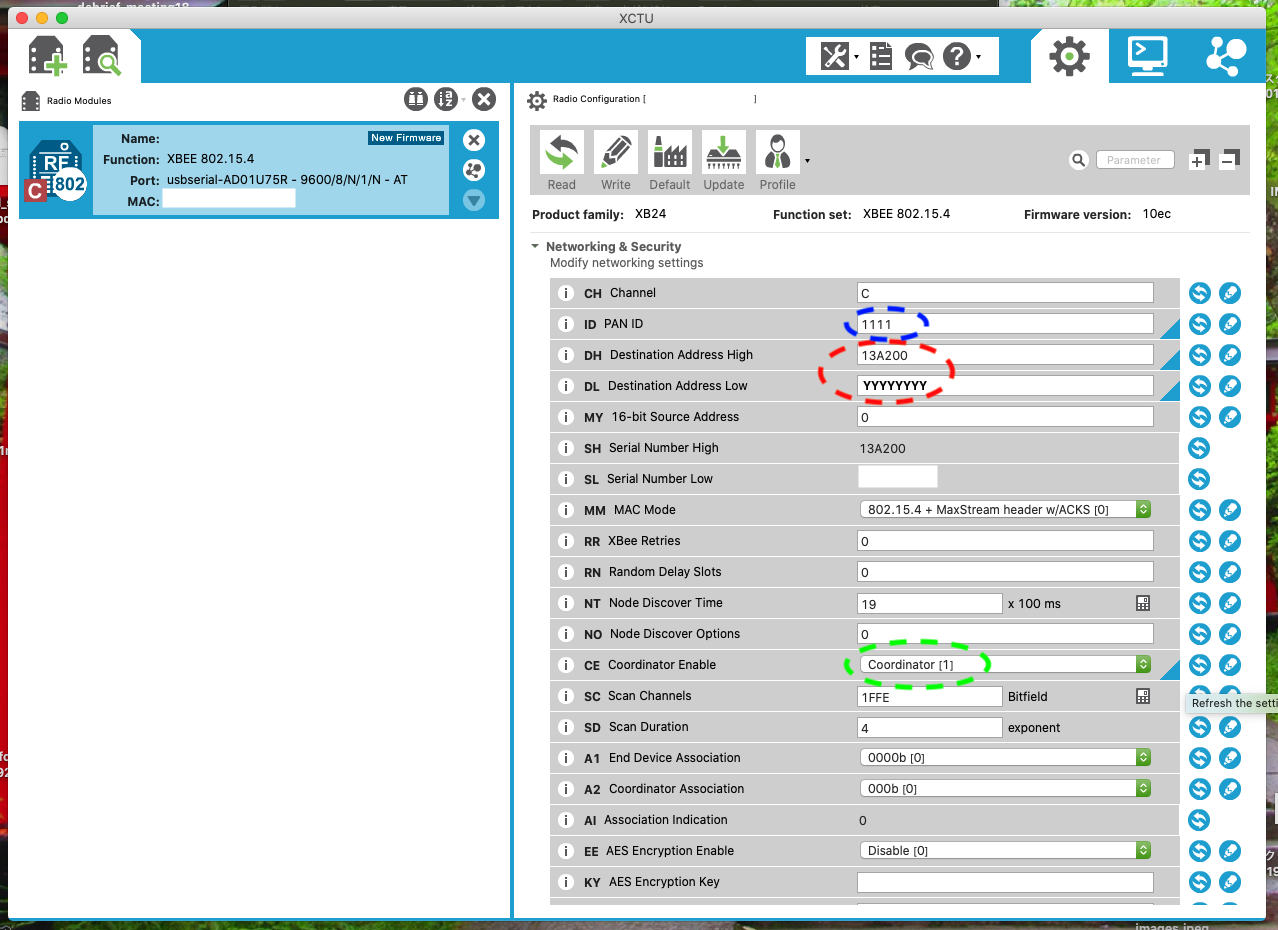
Task: Update the radio firmware
Action: pyautogui.click(x=724, y=161)
